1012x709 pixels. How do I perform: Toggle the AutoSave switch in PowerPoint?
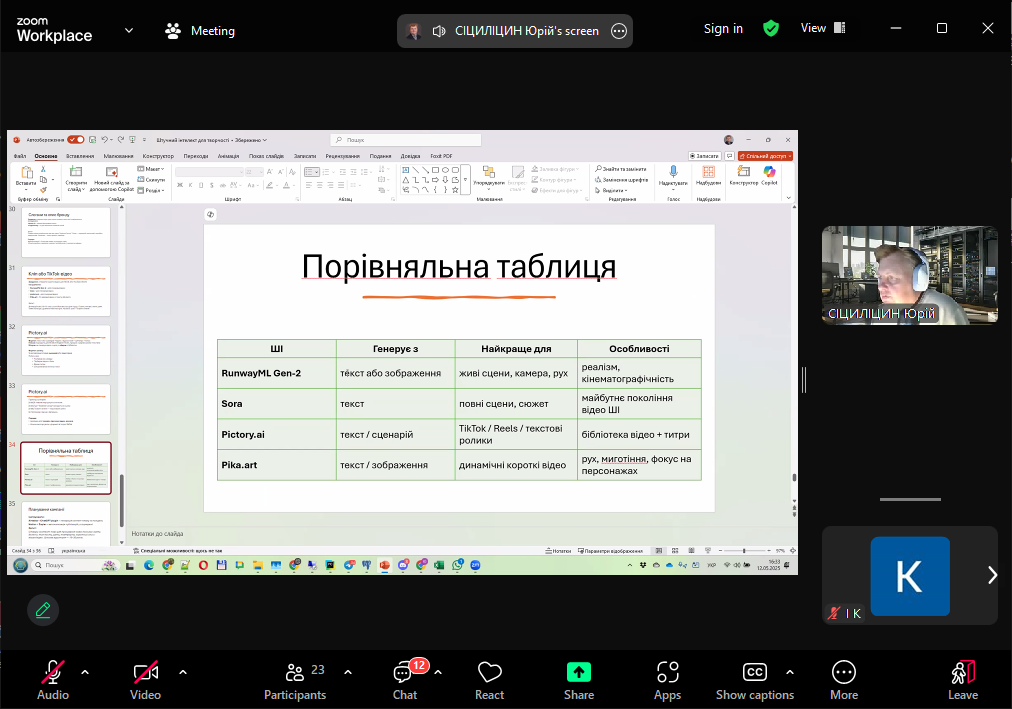click(x=76, y=139)
